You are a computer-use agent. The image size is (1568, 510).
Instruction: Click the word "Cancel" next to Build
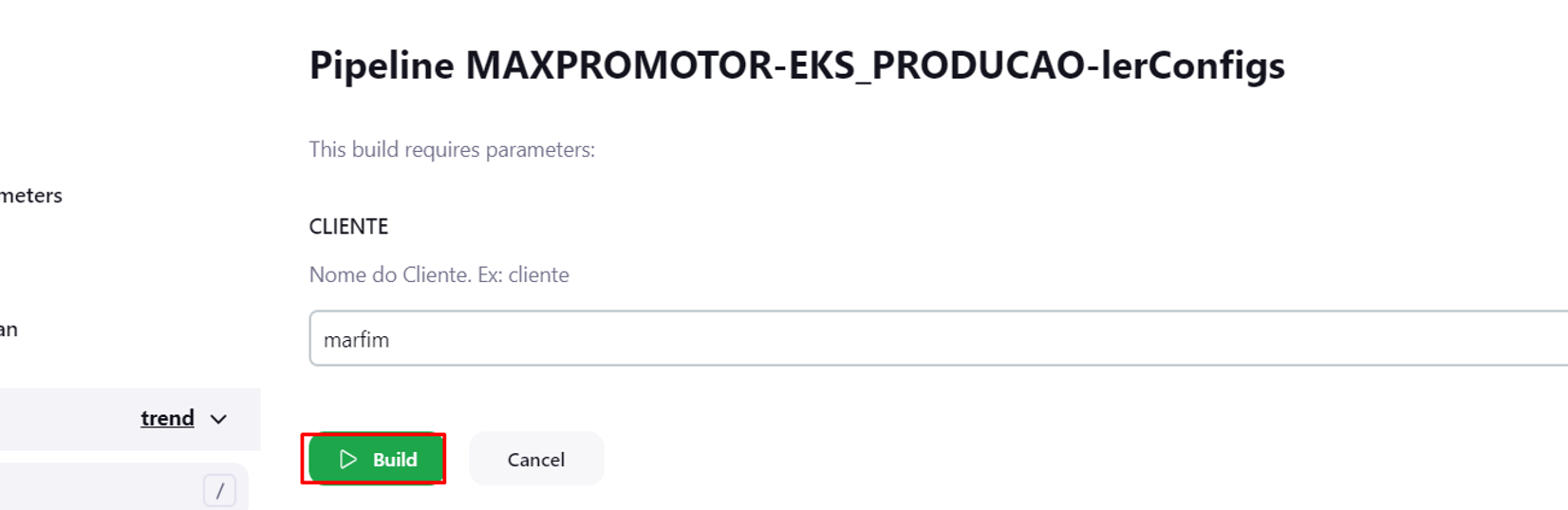click(536, 460)
